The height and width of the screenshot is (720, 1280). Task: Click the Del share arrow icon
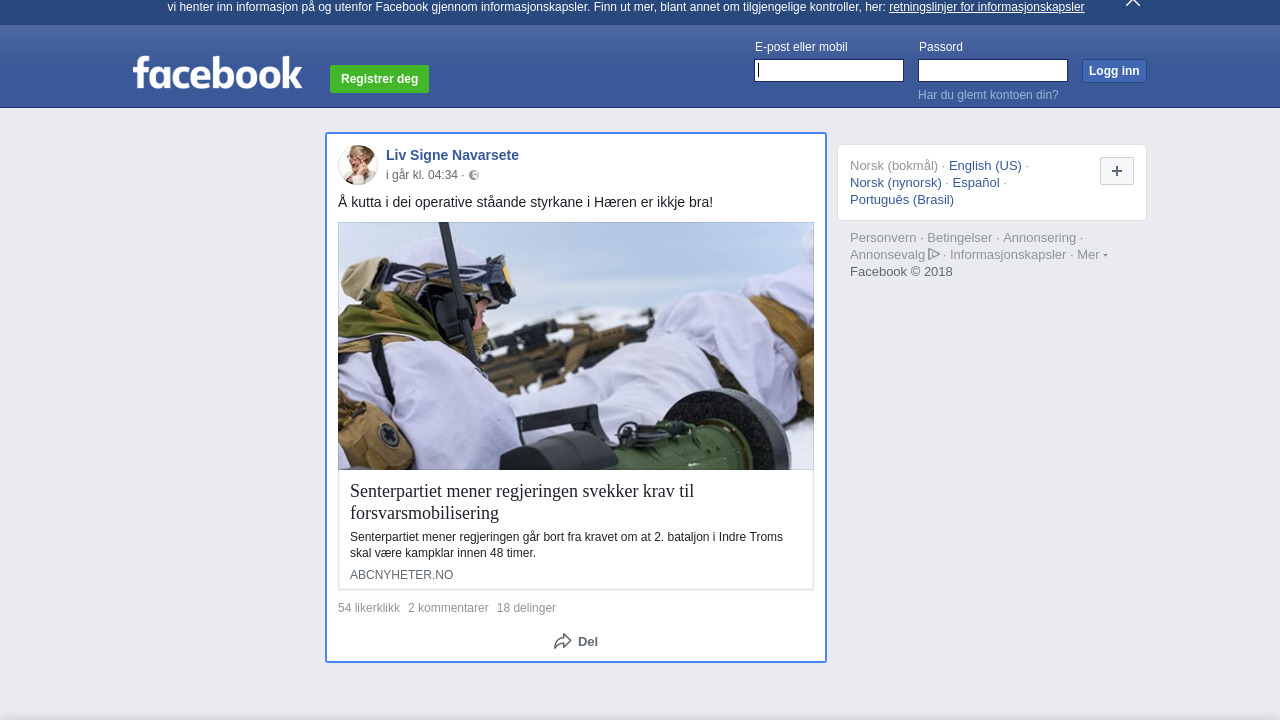point(563,641)
